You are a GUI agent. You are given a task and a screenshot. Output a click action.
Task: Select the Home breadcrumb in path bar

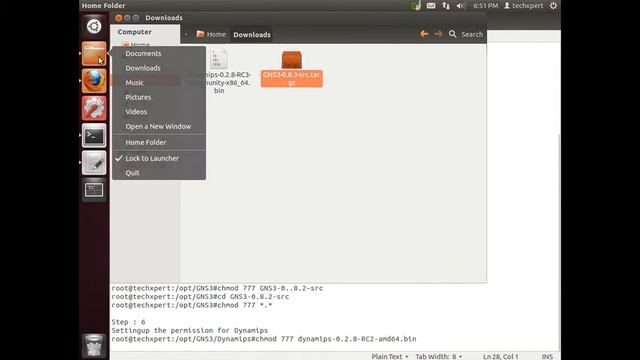[x=211, y=35]
